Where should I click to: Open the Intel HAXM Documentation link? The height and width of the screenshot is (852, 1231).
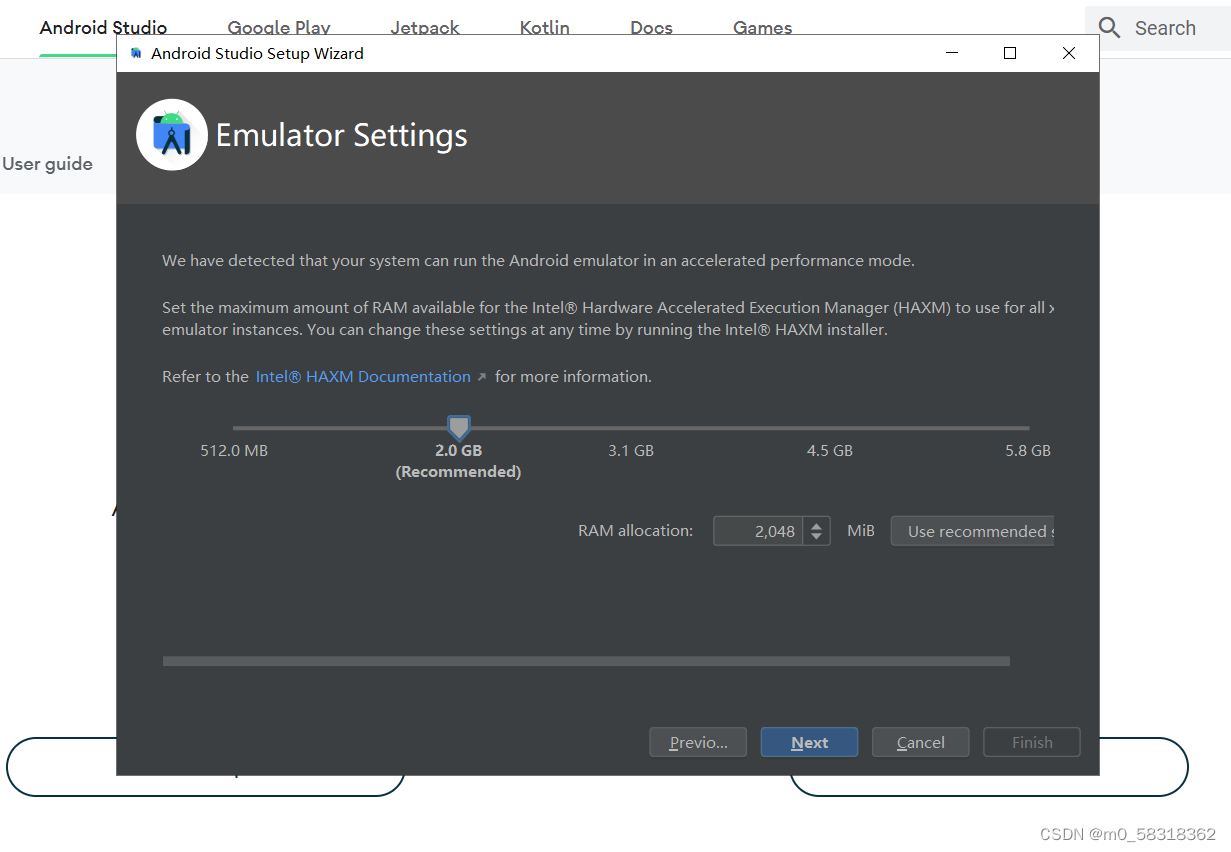pyautogui.click(x=363, y=377)
